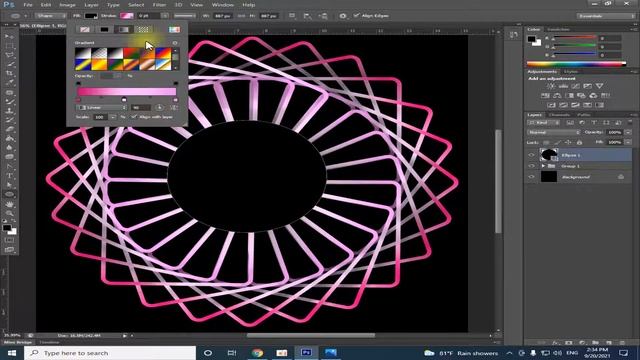
Task: Open the Filter menu
Action: [x=159, y=5]
